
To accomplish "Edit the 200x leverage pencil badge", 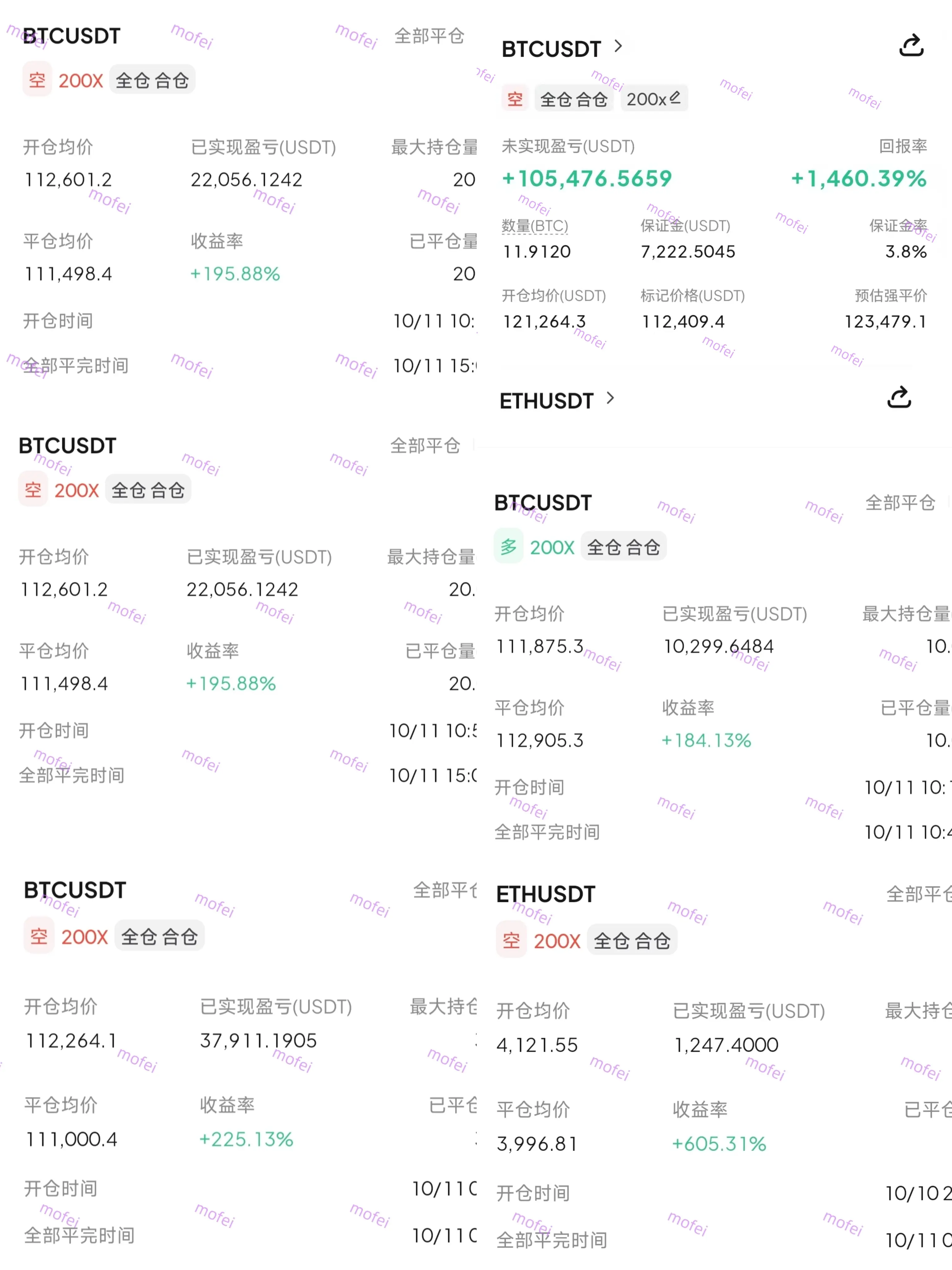I will (x=654, y=99).
